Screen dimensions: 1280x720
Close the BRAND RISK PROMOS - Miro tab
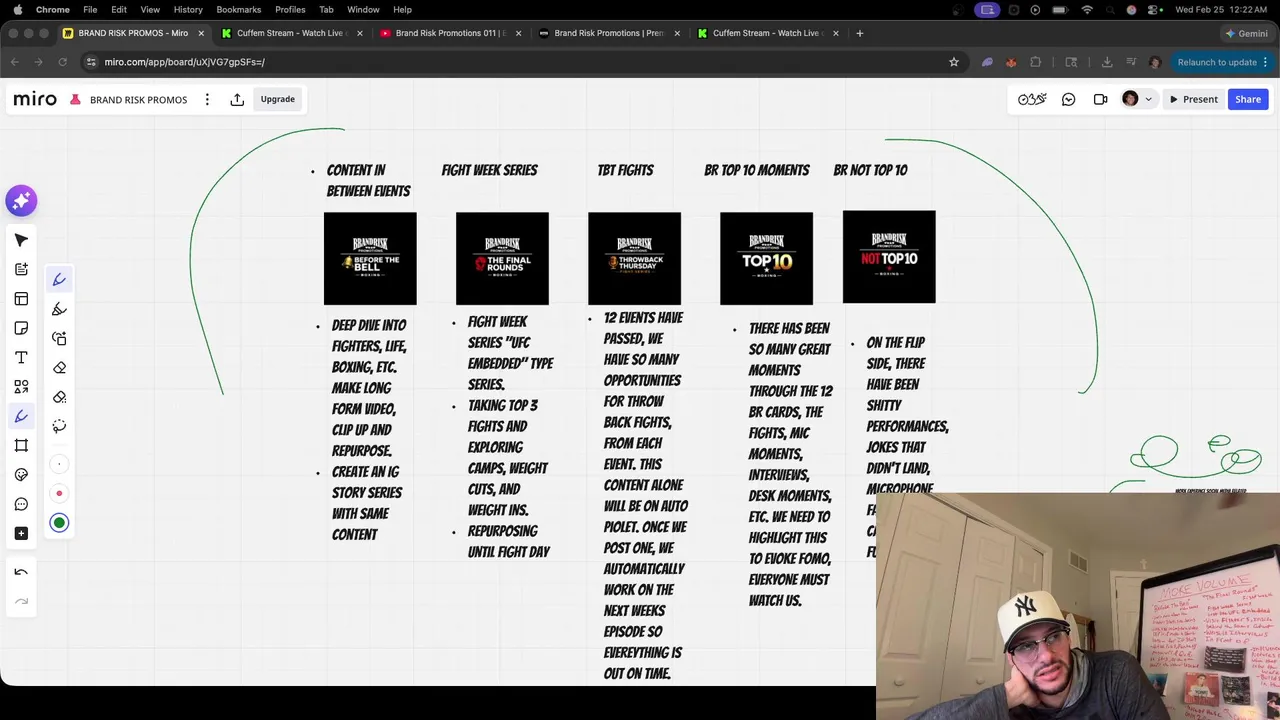pos(201,33)
